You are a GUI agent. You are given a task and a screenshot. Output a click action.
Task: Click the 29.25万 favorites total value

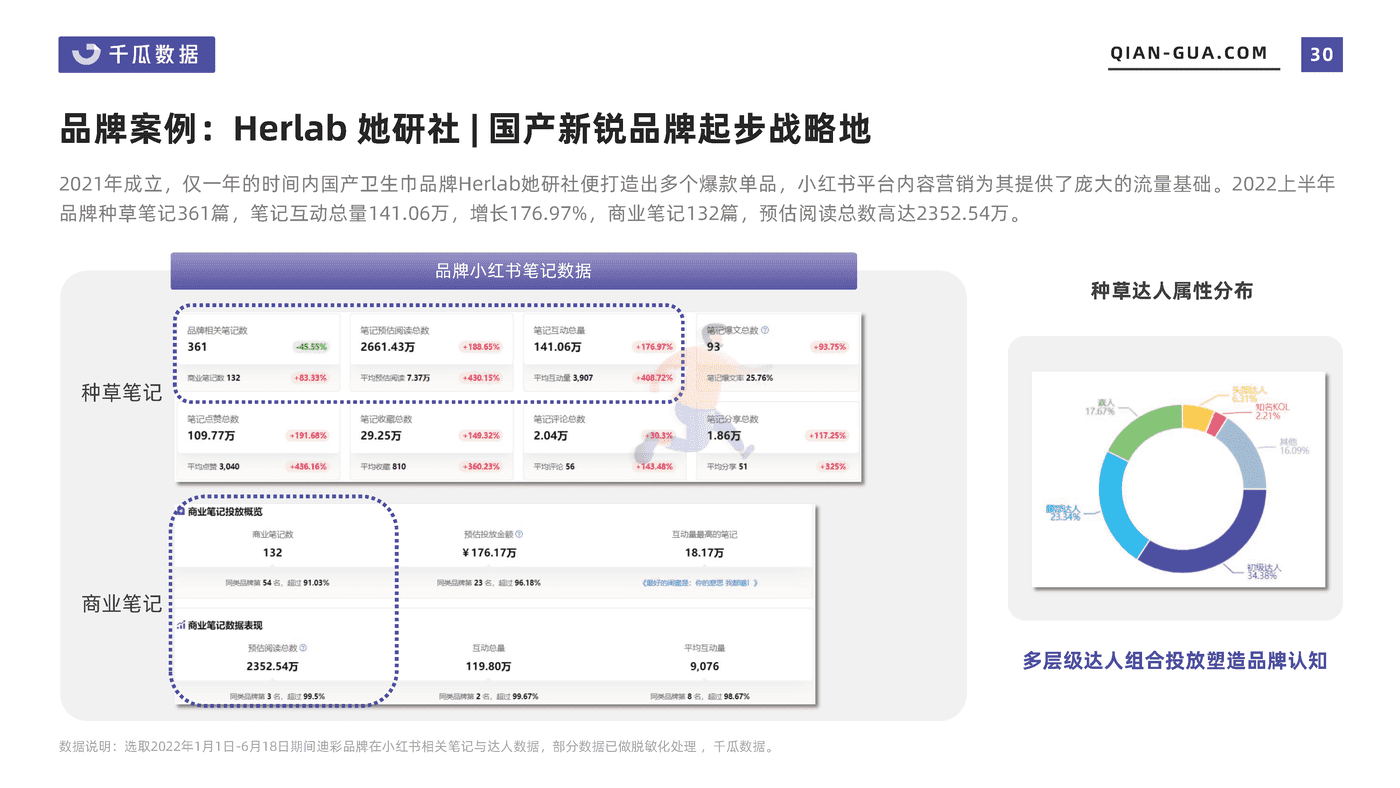[x=381, y=436]
